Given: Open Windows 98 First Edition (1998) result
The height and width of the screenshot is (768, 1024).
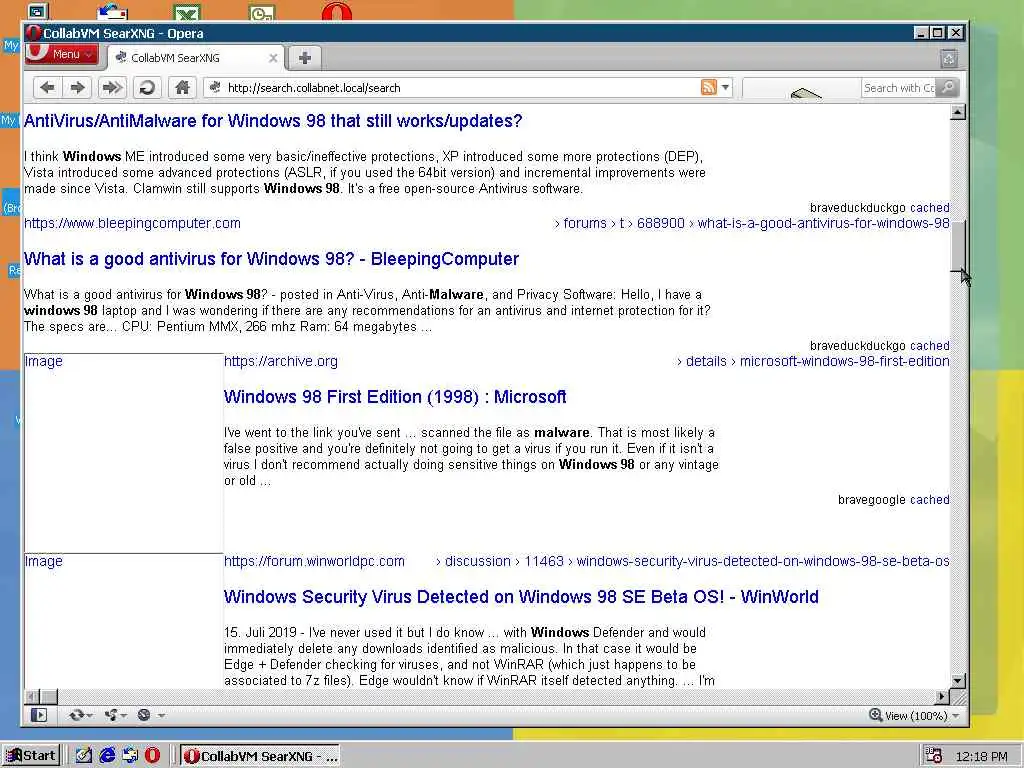Looking at the screenshot, I should pyautogui.click(x=395, y=397).
